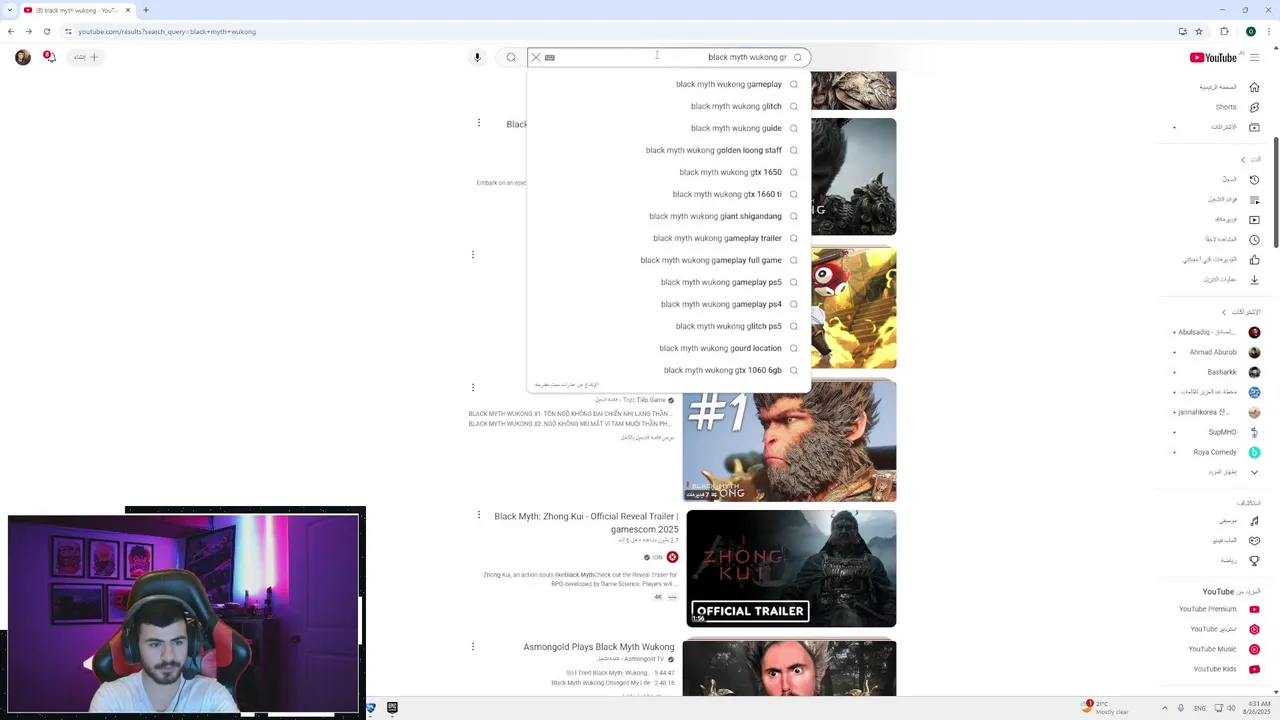Click the round search magnifier button
The height and width of the screenshot is (720, 1280).
click(511, 57)
